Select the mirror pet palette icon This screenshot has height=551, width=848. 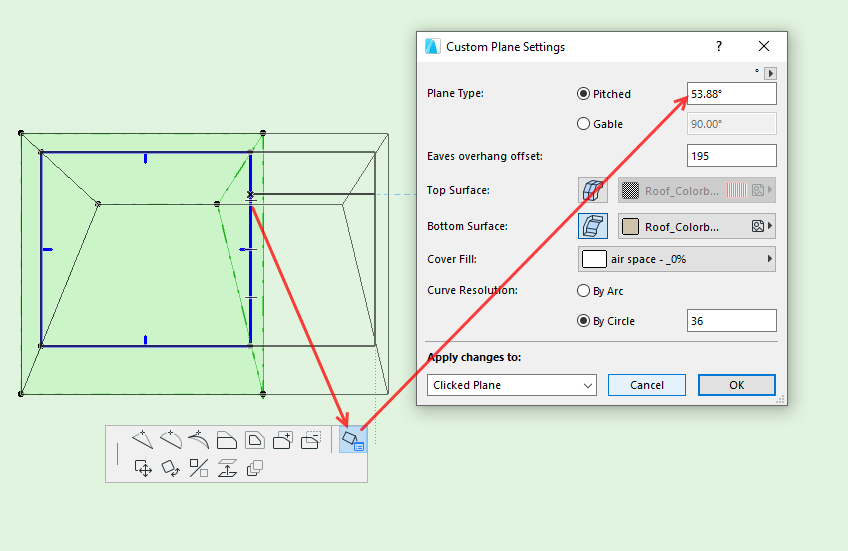click(199, 468)
